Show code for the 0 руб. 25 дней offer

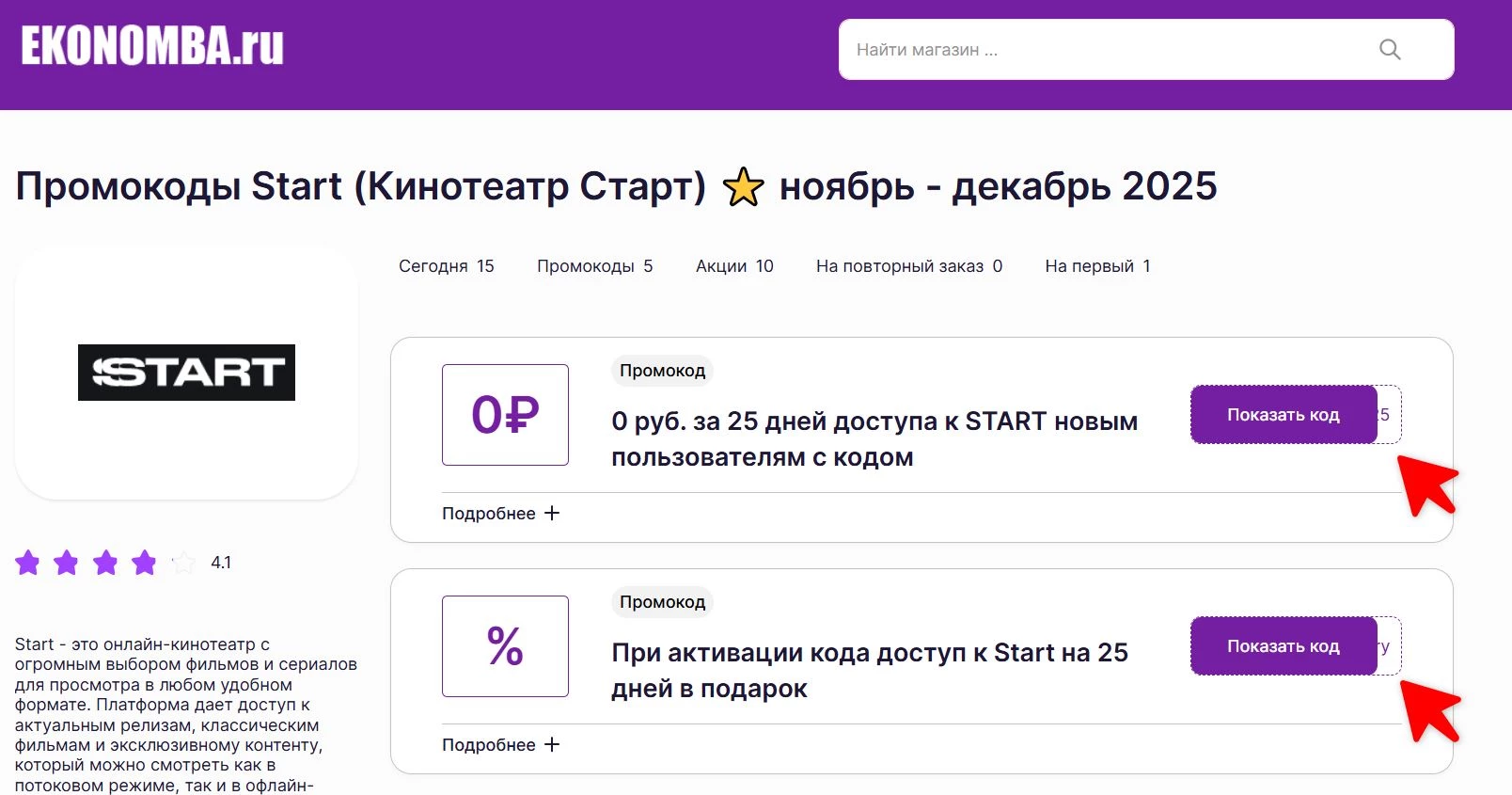(1284, 415)
